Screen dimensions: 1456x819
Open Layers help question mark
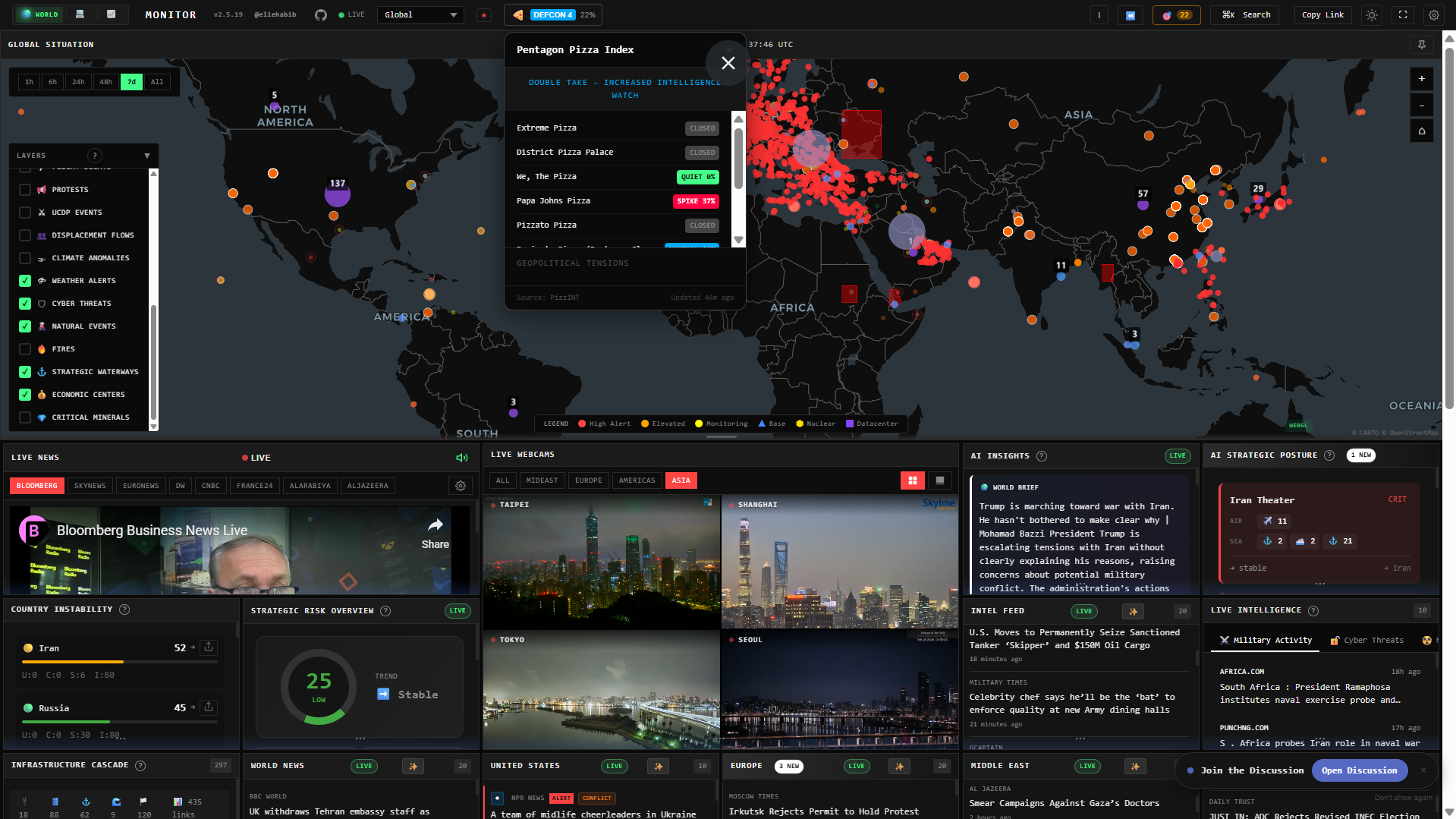94,155
